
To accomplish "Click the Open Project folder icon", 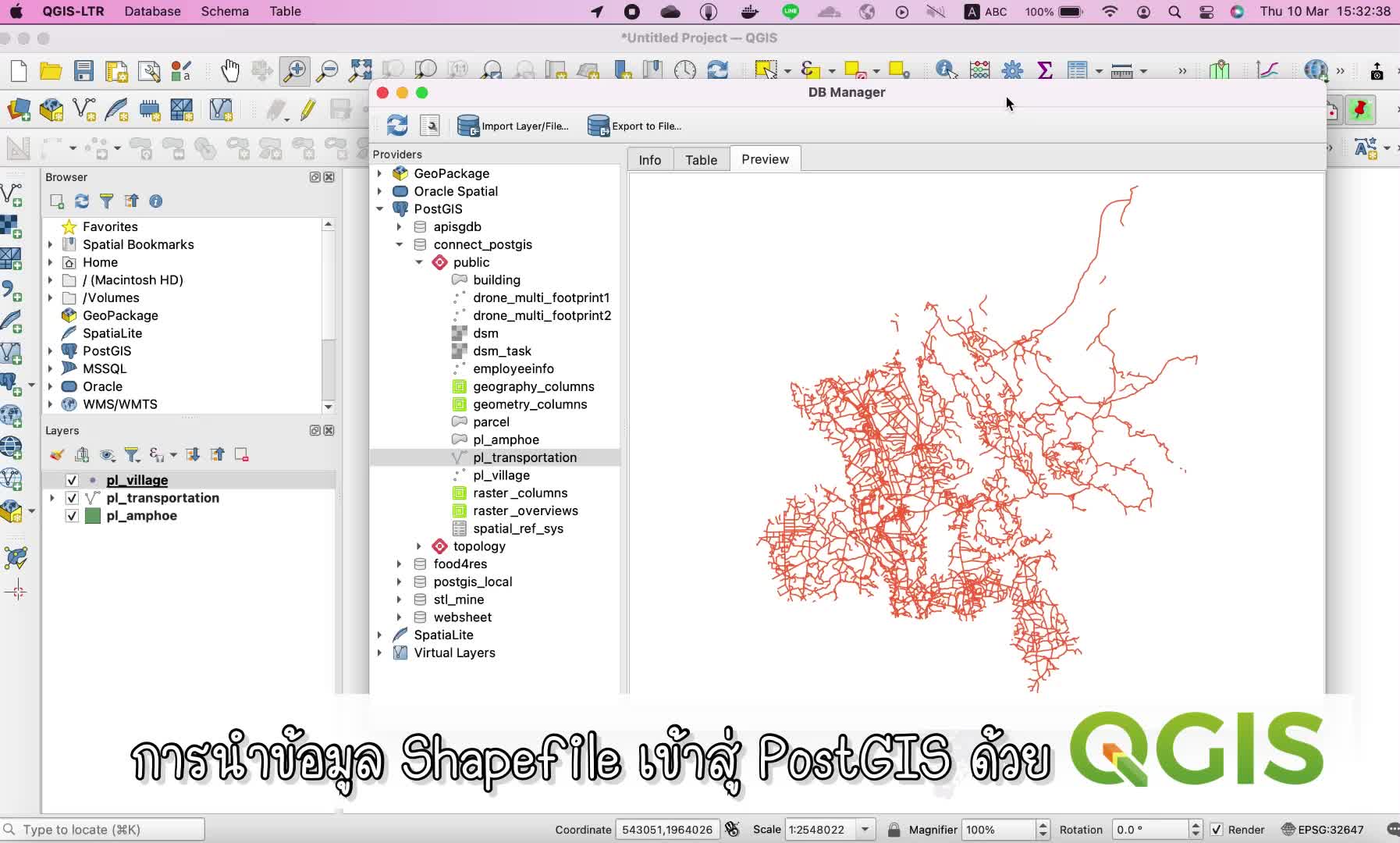I will click(51, 71).
